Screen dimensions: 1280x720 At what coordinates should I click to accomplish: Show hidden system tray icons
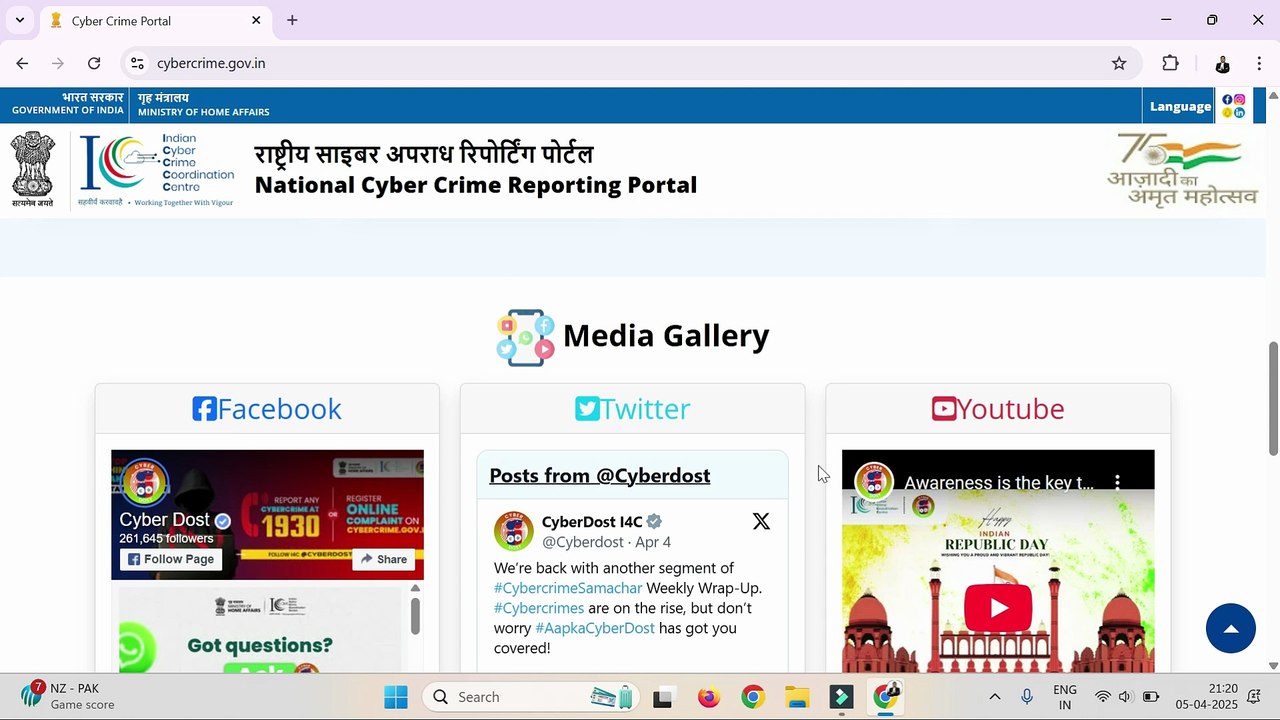(x=994, y=697)
